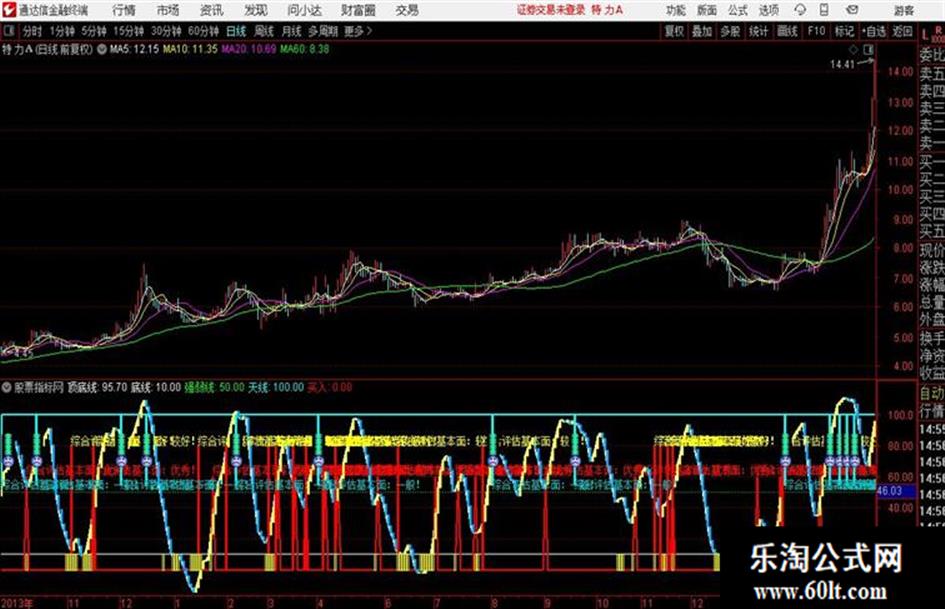Toggle the side panel icon atop main chart
The image size is (945, 609).
tap(868, 50)
